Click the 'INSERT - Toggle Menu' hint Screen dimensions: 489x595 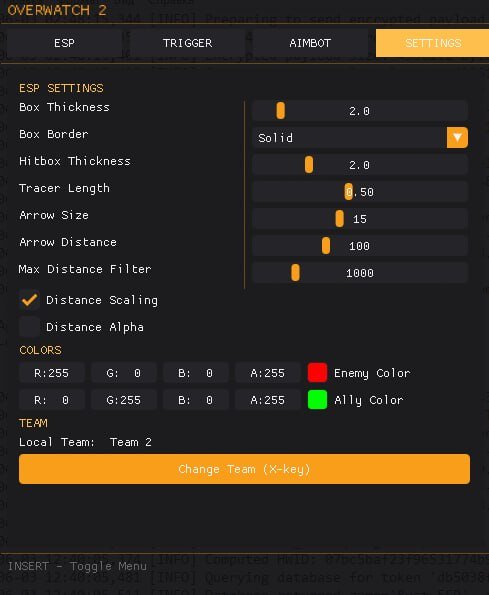[77, 566]
